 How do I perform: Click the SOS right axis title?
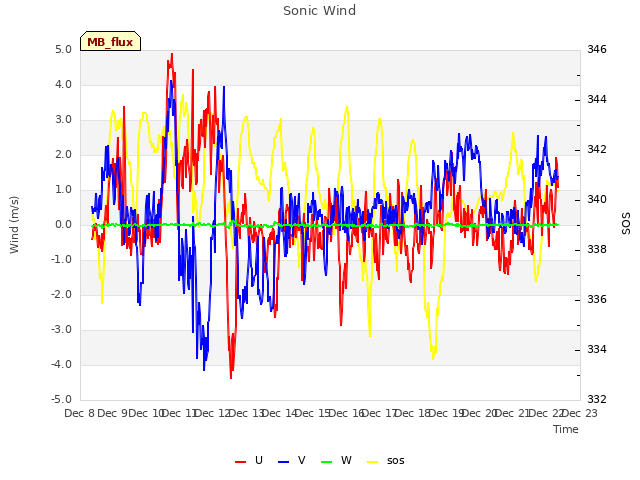(x=626, y=223)
